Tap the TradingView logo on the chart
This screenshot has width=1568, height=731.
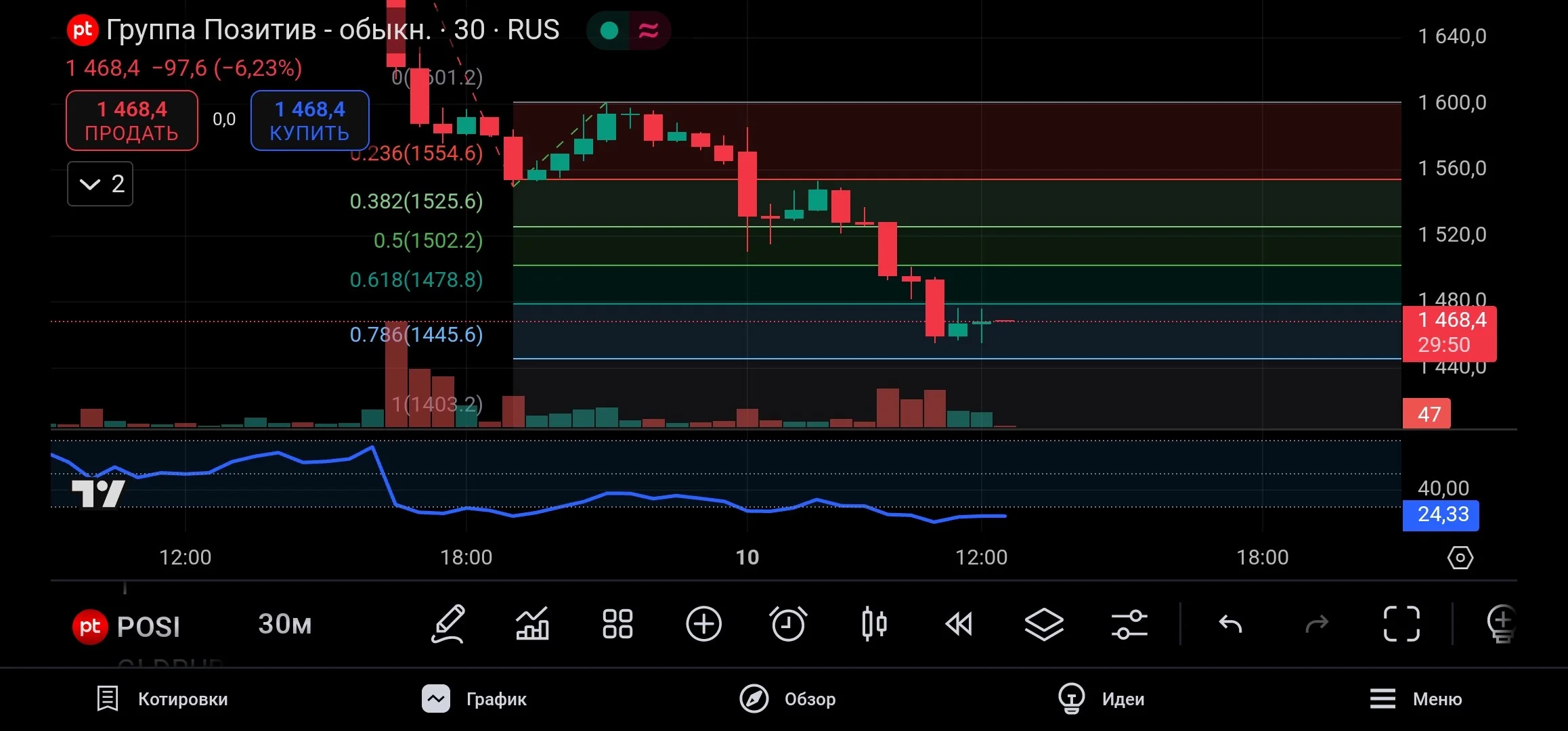point(98,493)
